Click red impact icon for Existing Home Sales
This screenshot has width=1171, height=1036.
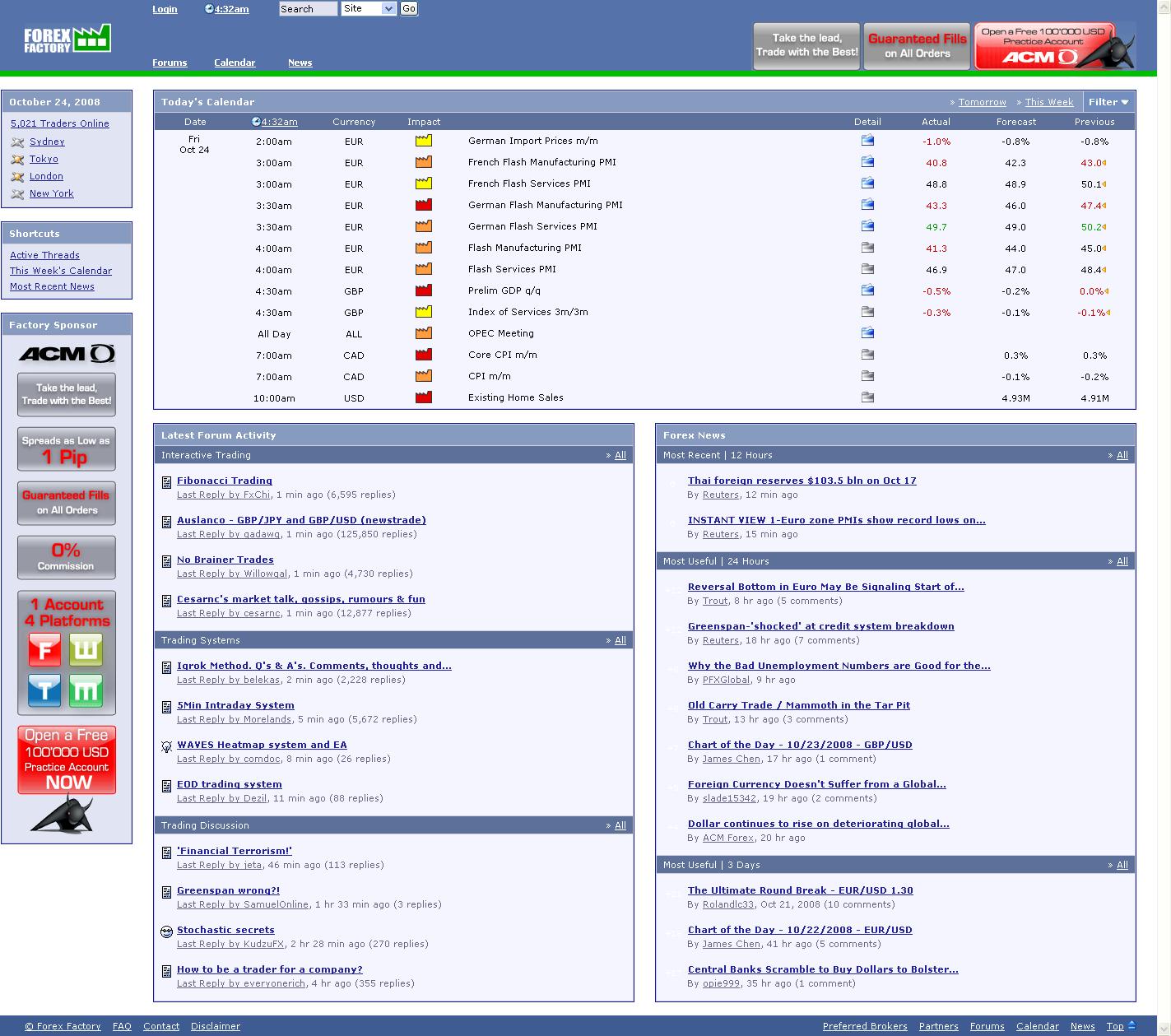[423, 397]
